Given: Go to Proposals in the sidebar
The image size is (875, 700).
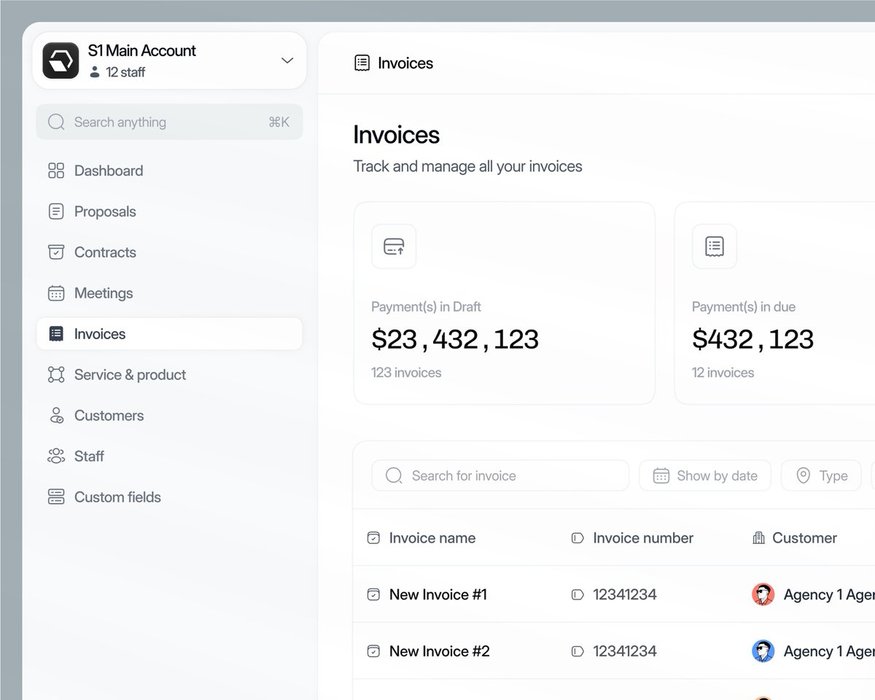Looking at the screenshot, I should [170, 212].
